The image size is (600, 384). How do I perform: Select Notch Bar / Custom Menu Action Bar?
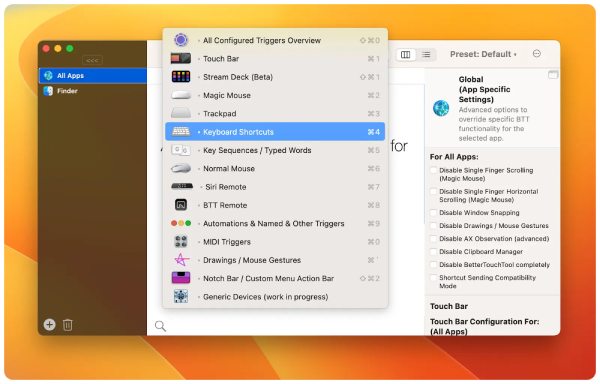click(x=275, y=278)
